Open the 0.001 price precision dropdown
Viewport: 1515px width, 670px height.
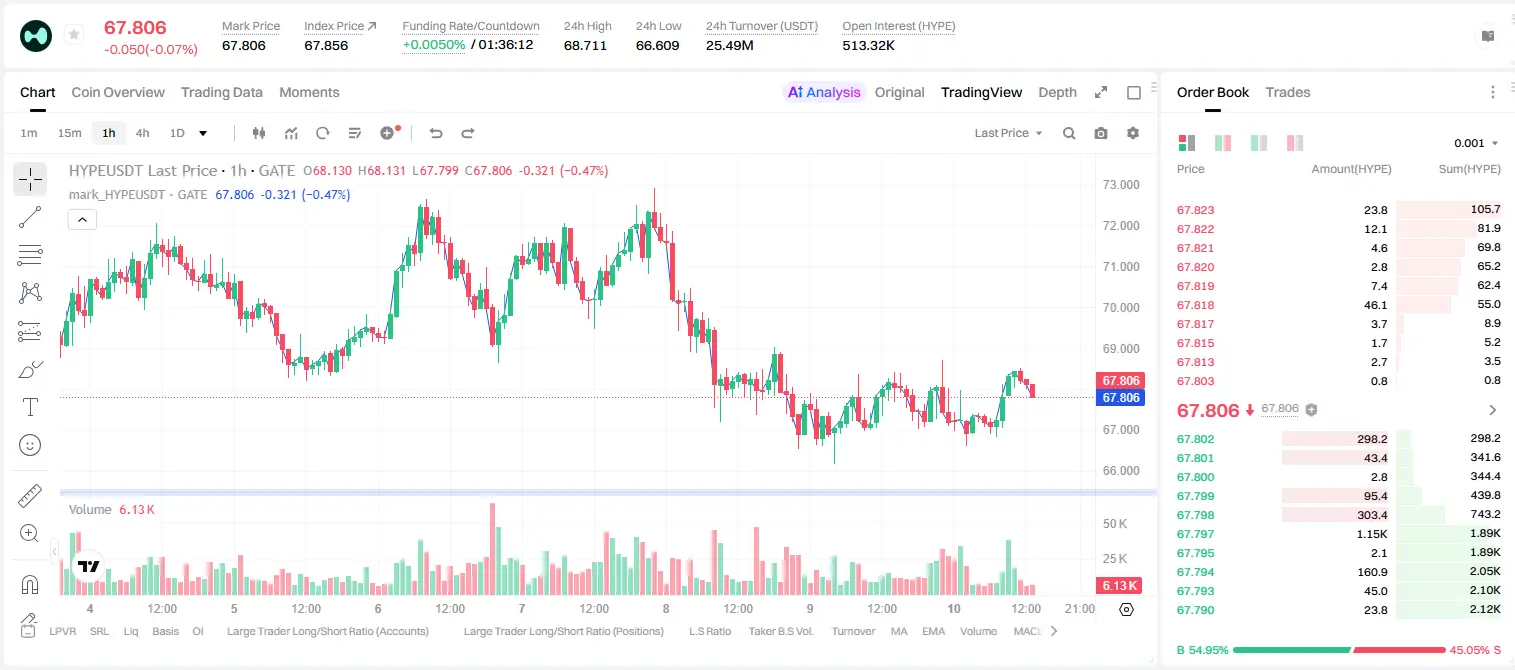1476,143
